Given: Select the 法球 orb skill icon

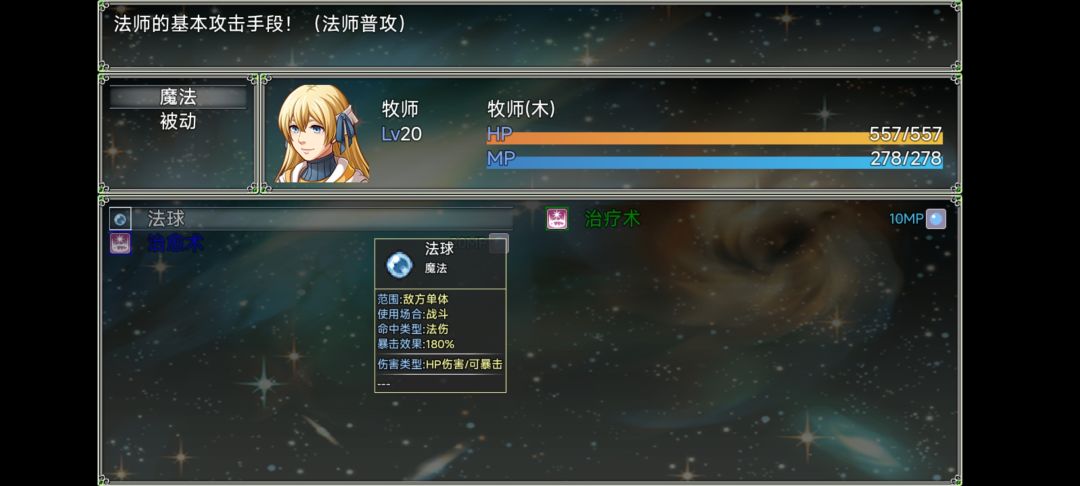Looking at the screenshot, I should (121, 219).
